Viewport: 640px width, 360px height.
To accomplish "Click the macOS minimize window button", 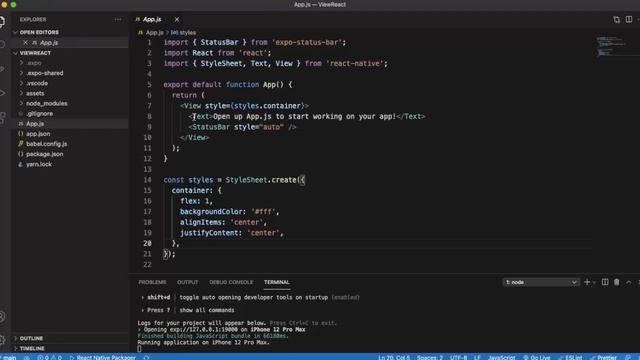I will coord(4,4).
